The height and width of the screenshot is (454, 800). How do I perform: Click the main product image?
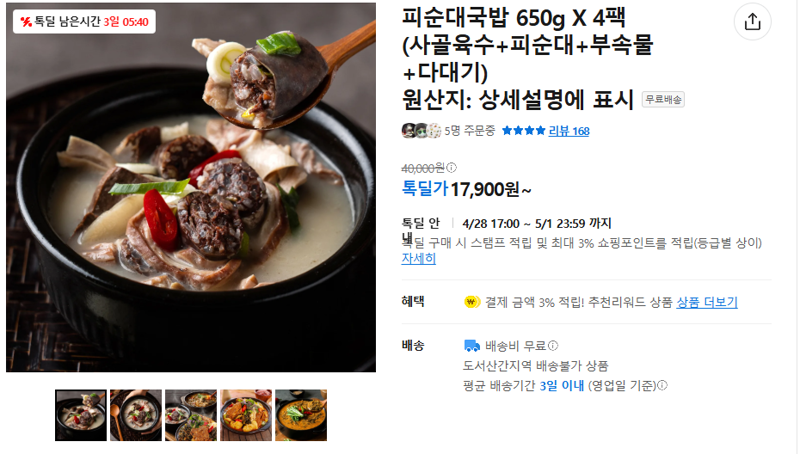[191, 187]
